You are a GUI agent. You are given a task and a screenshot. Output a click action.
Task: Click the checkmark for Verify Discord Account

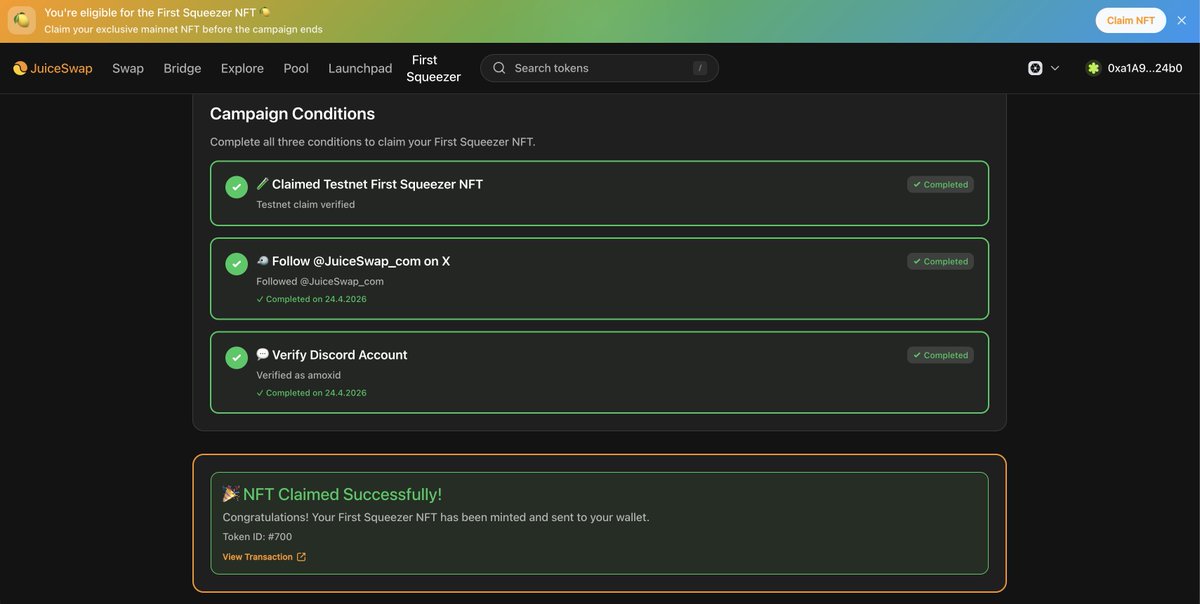[x=236, y=358]
